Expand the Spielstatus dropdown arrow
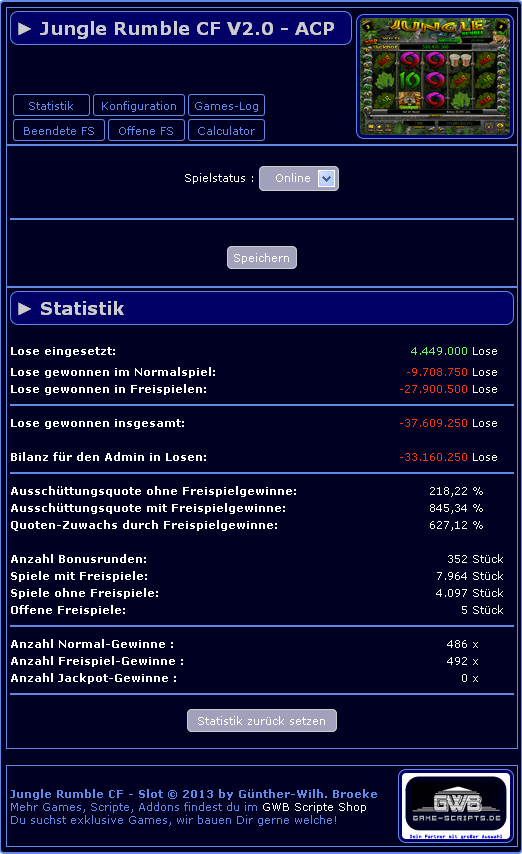522x854 pixels. click(326, 178)
